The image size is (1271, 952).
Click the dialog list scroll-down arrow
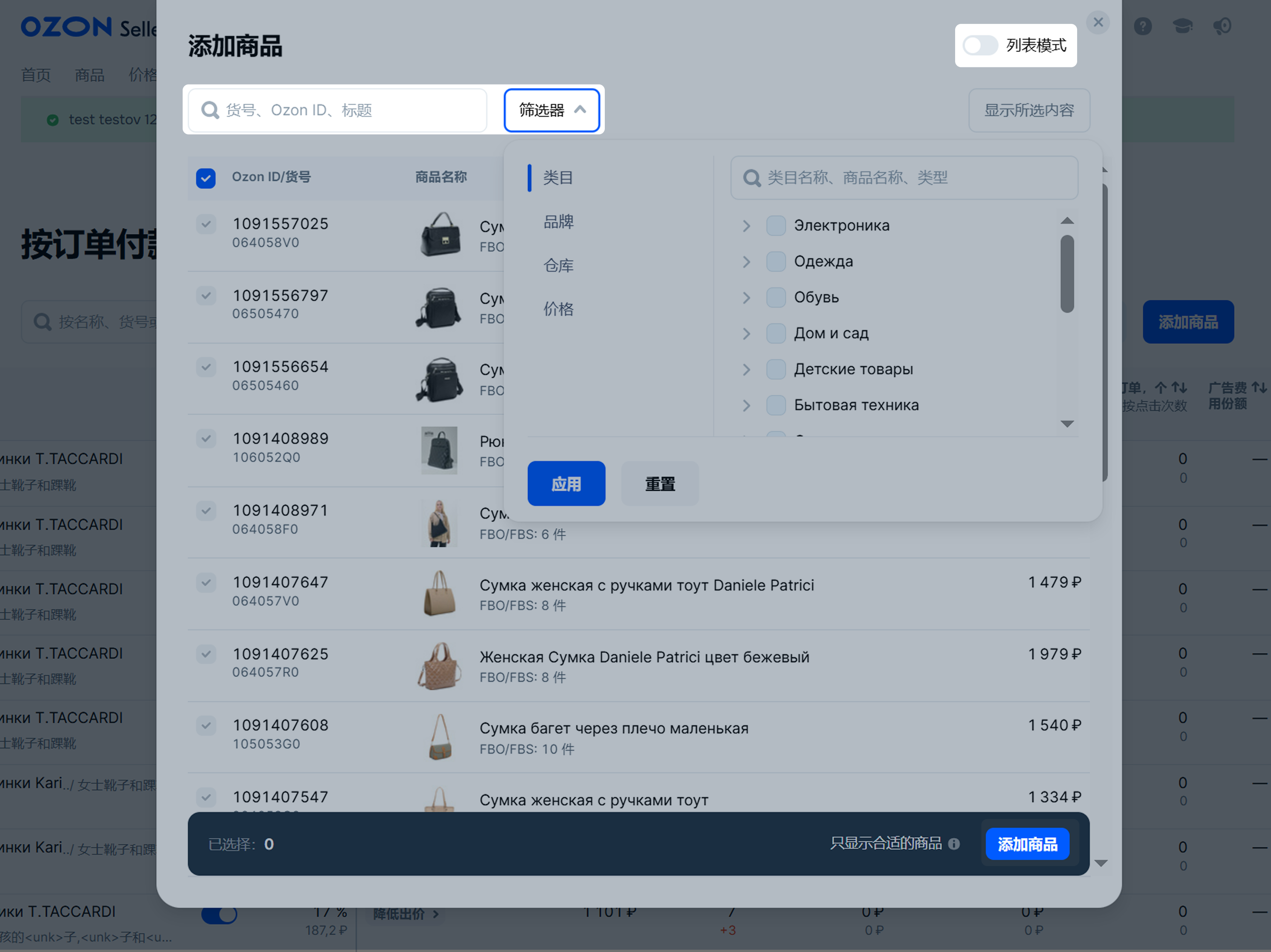click(1101, 863)
